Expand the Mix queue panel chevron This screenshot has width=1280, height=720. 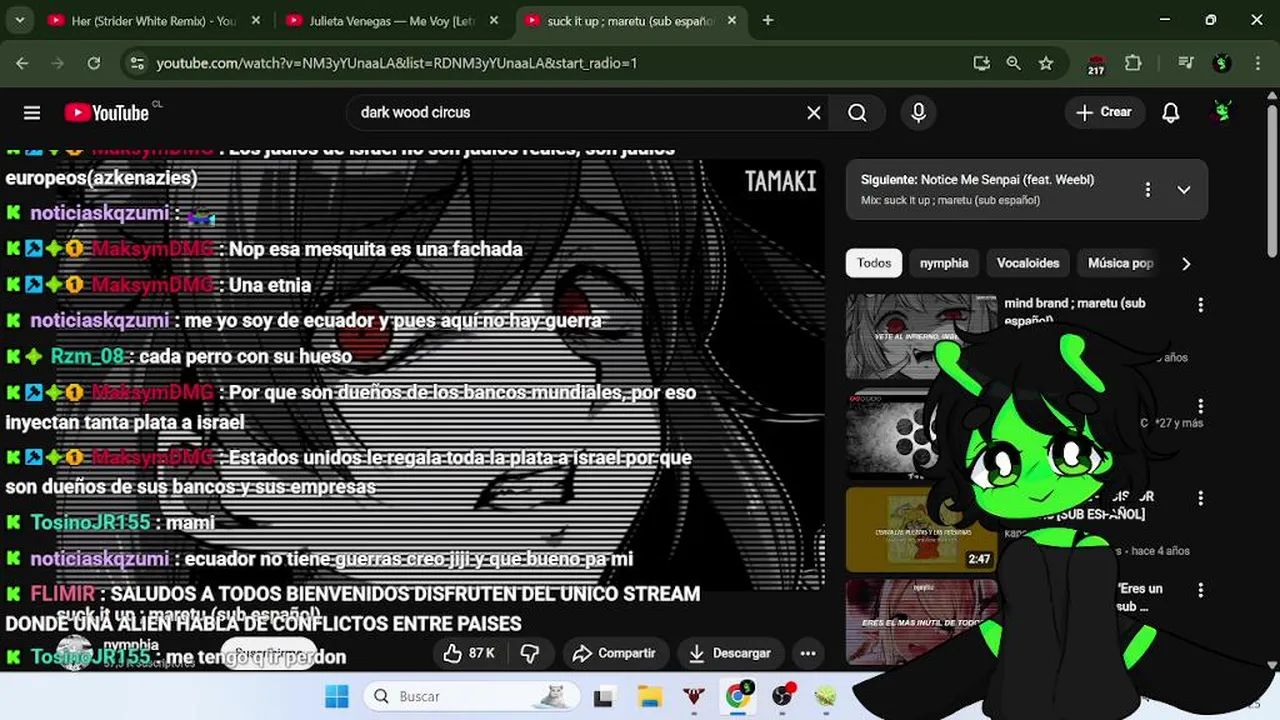pyautogui.click(x=1184, y=189)
